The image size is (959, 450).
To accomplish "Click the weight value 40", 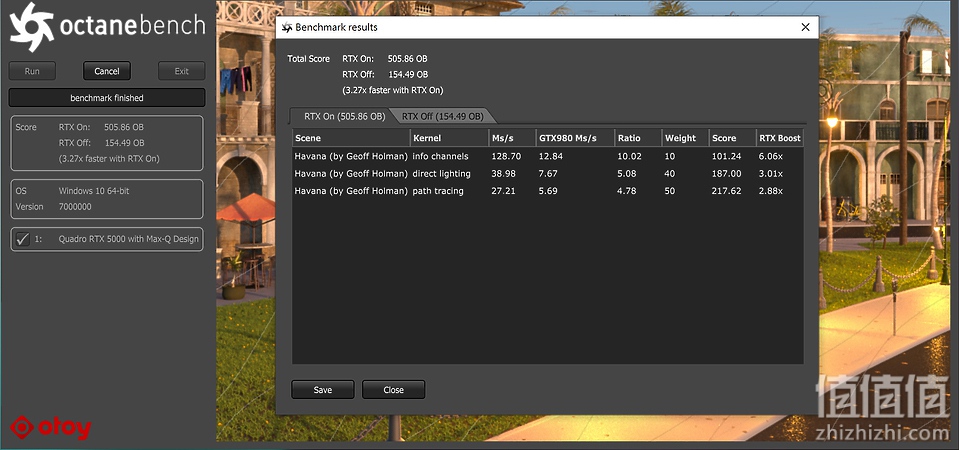I will 670,174.
